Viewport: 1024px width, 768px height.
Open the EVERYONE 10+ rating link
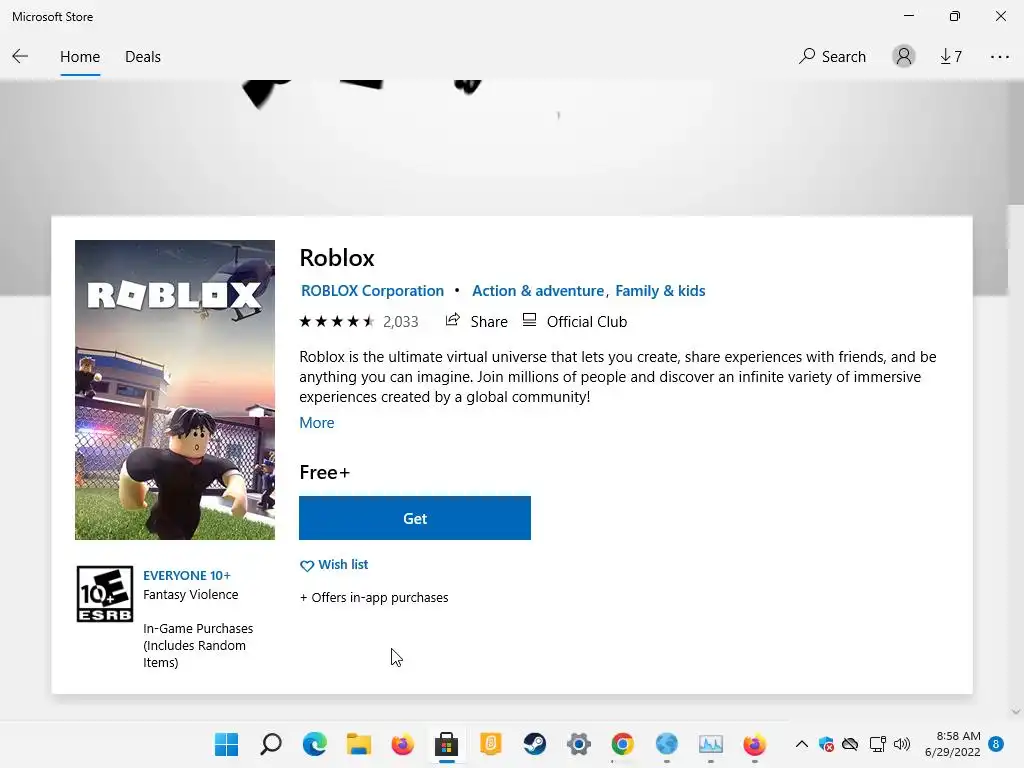[x=187, y=575]
